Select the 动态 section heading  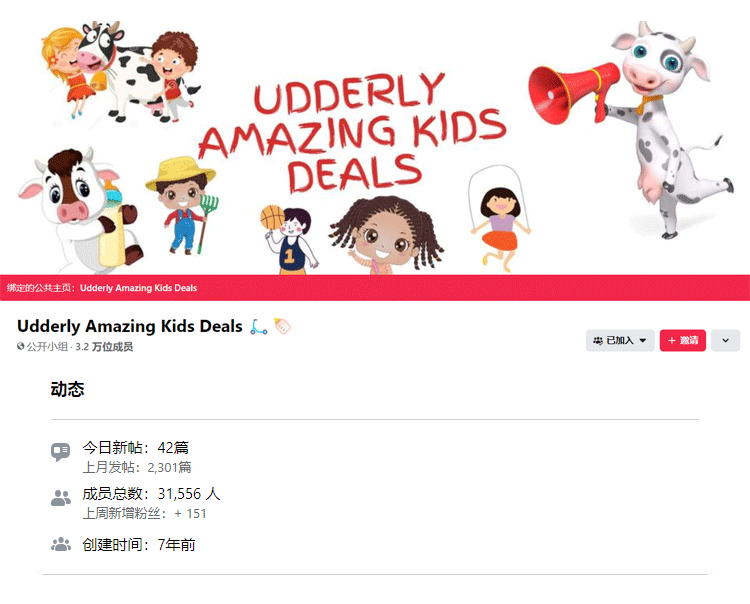67,389
